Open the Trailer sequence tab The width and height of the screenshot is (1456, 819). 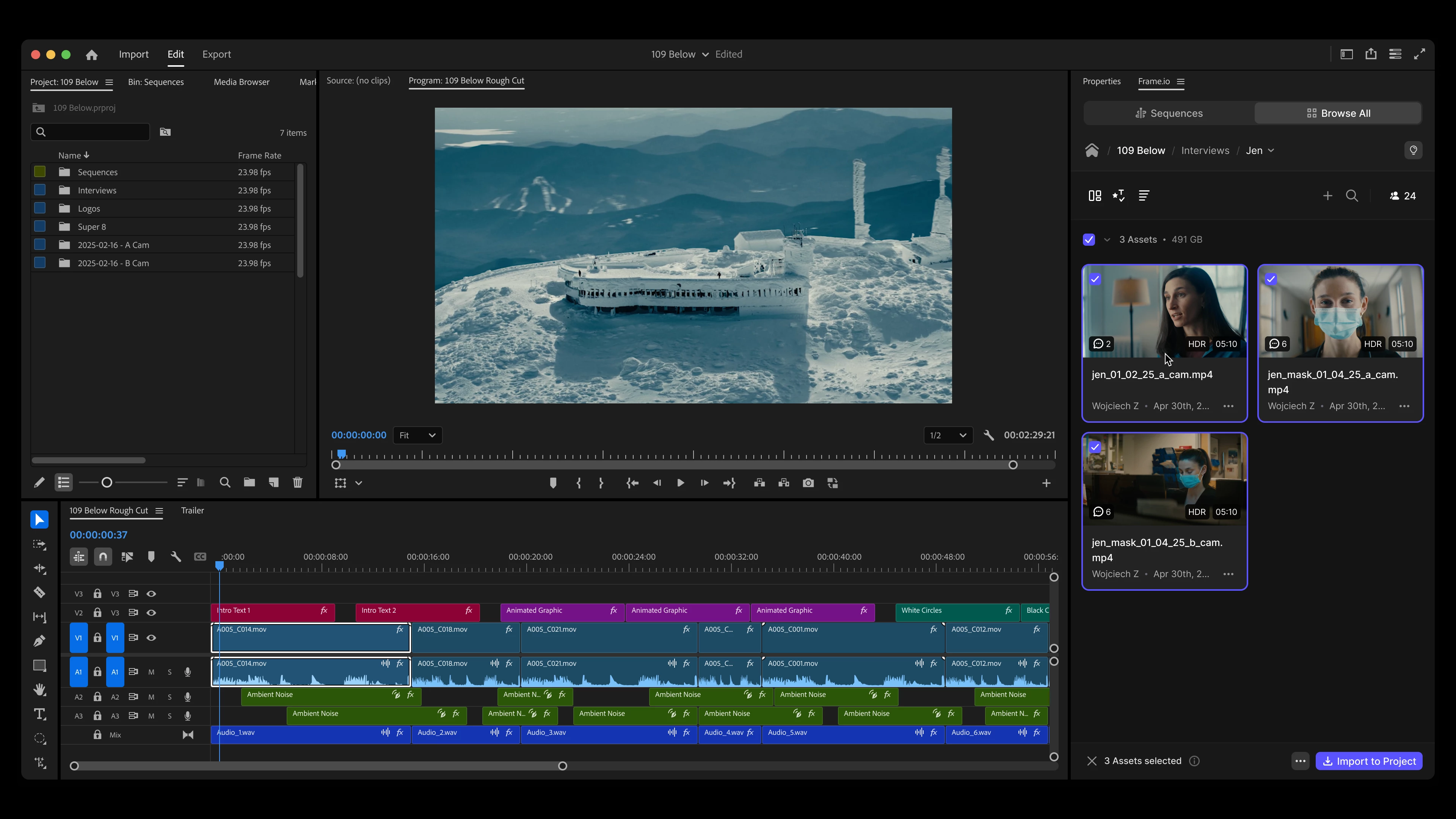(x=192, y=510)
